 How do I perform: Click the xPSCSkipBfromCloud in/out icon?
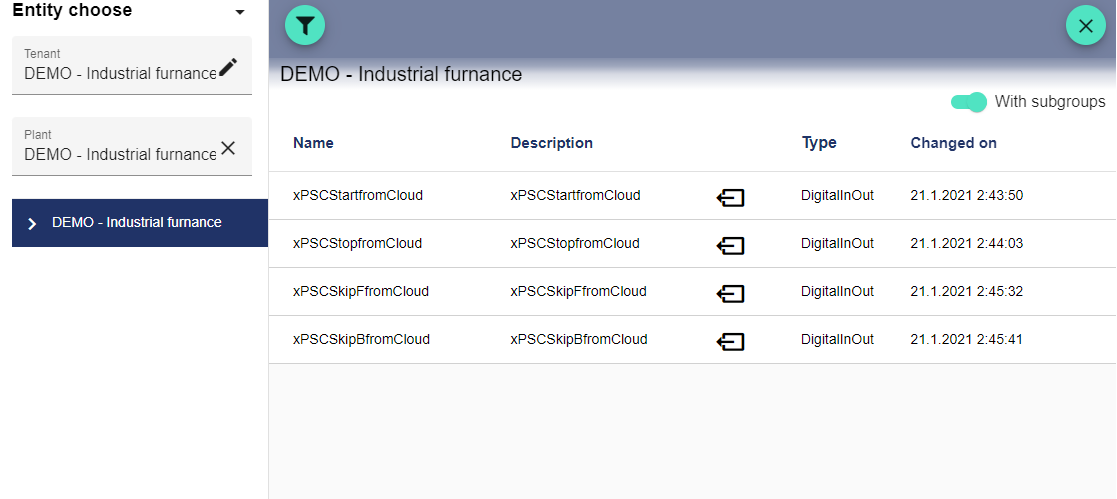coord(731,341)
